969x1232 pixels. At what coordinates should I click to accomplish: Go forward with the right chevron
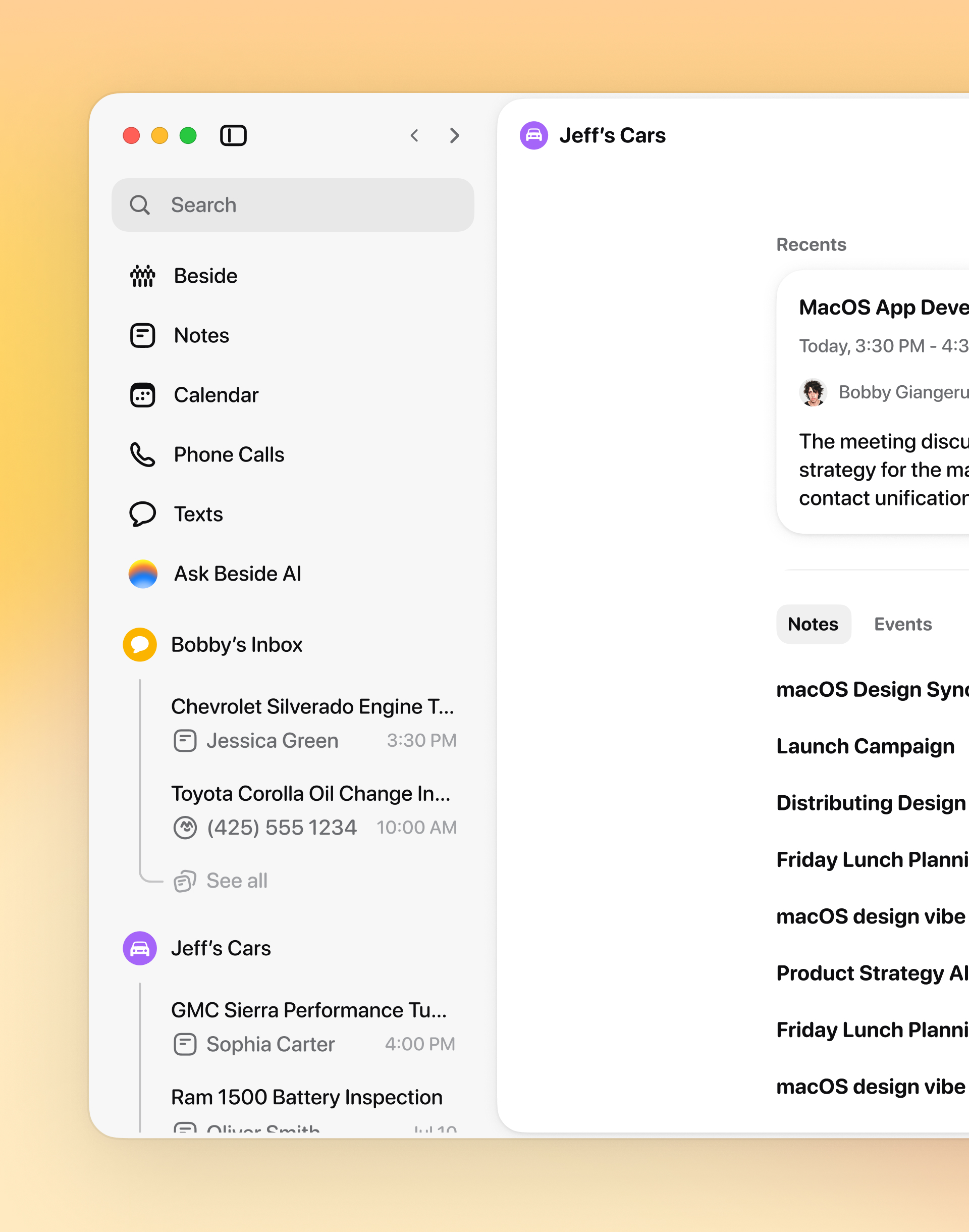pyautogui.click(x=454, y=136)
